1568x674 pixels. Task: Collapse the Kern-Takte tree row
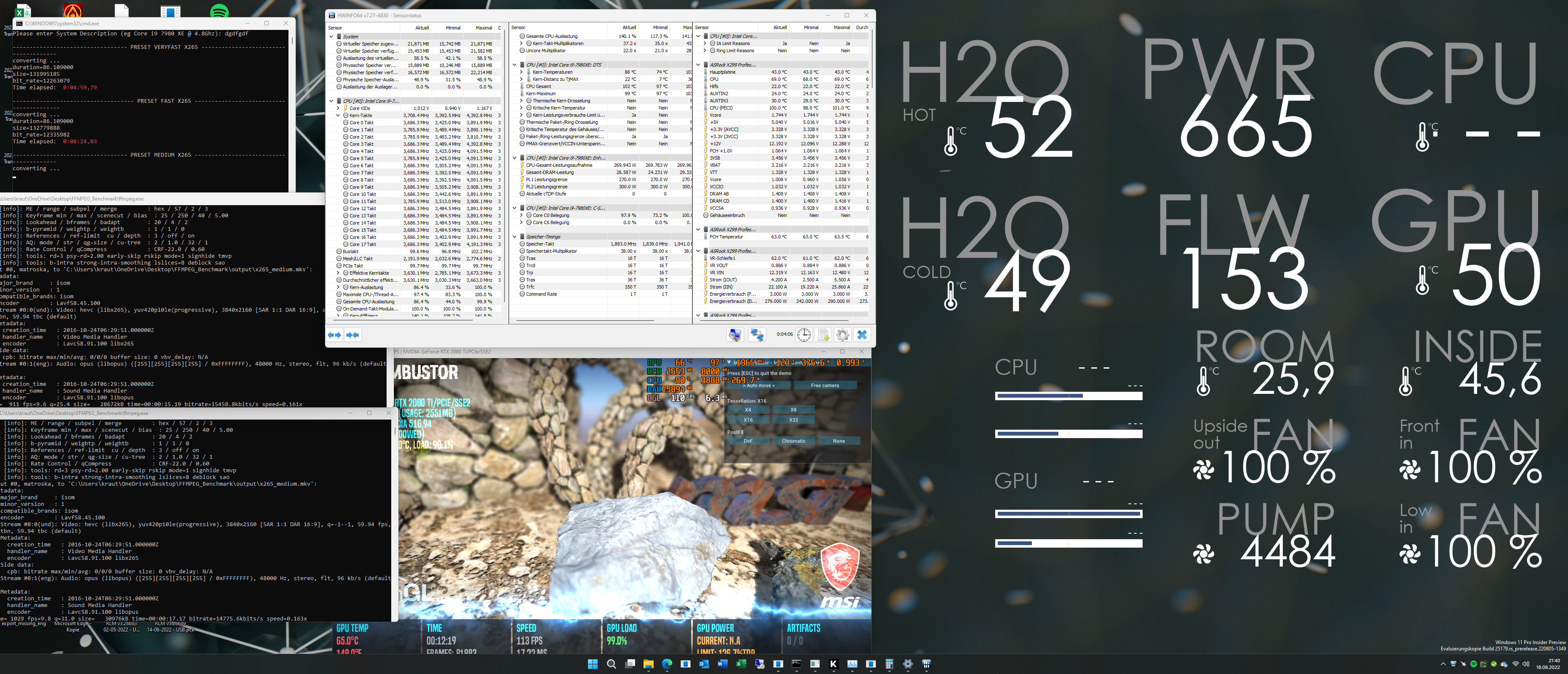[339, 115]
